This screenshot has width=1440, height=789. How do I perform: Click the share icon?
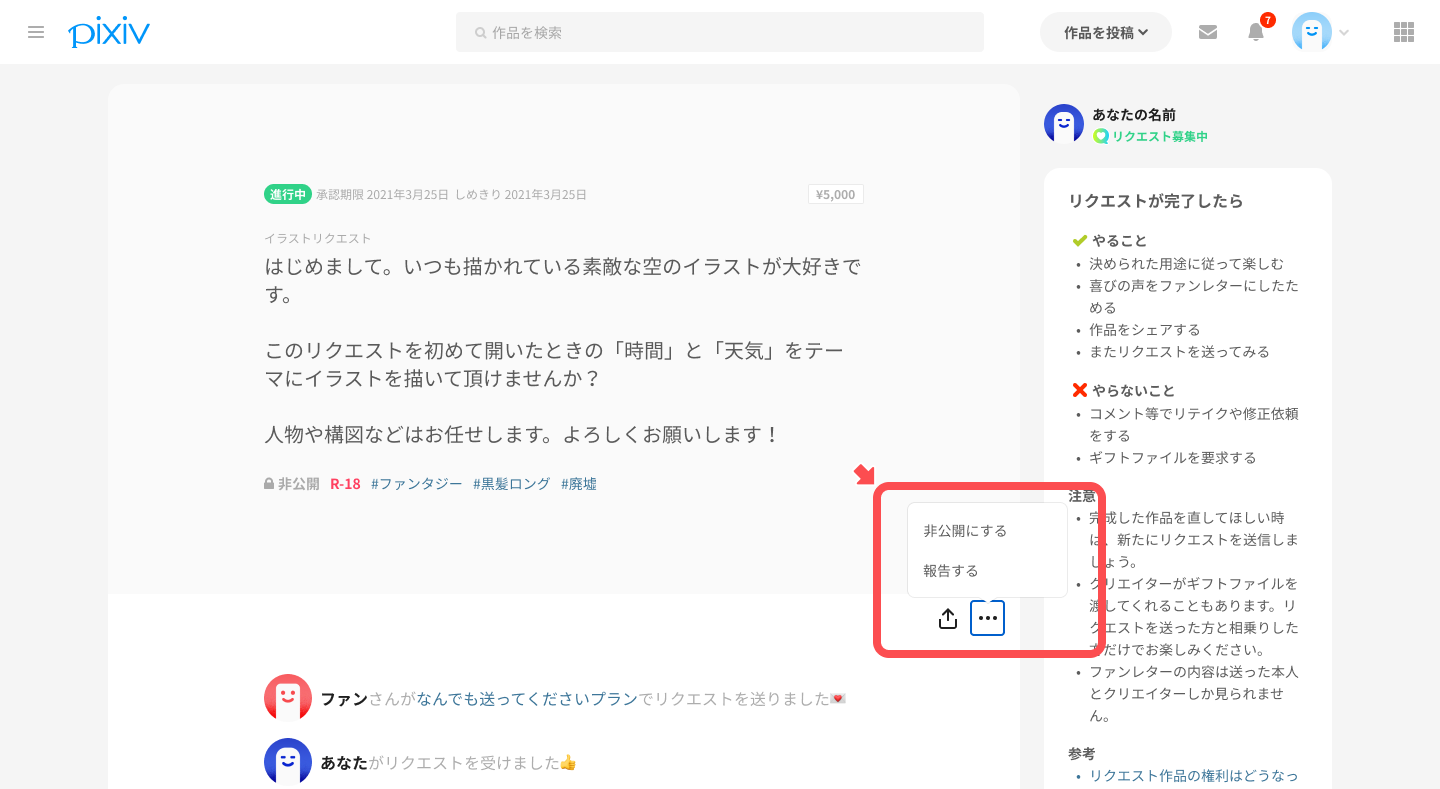(948, 619)
